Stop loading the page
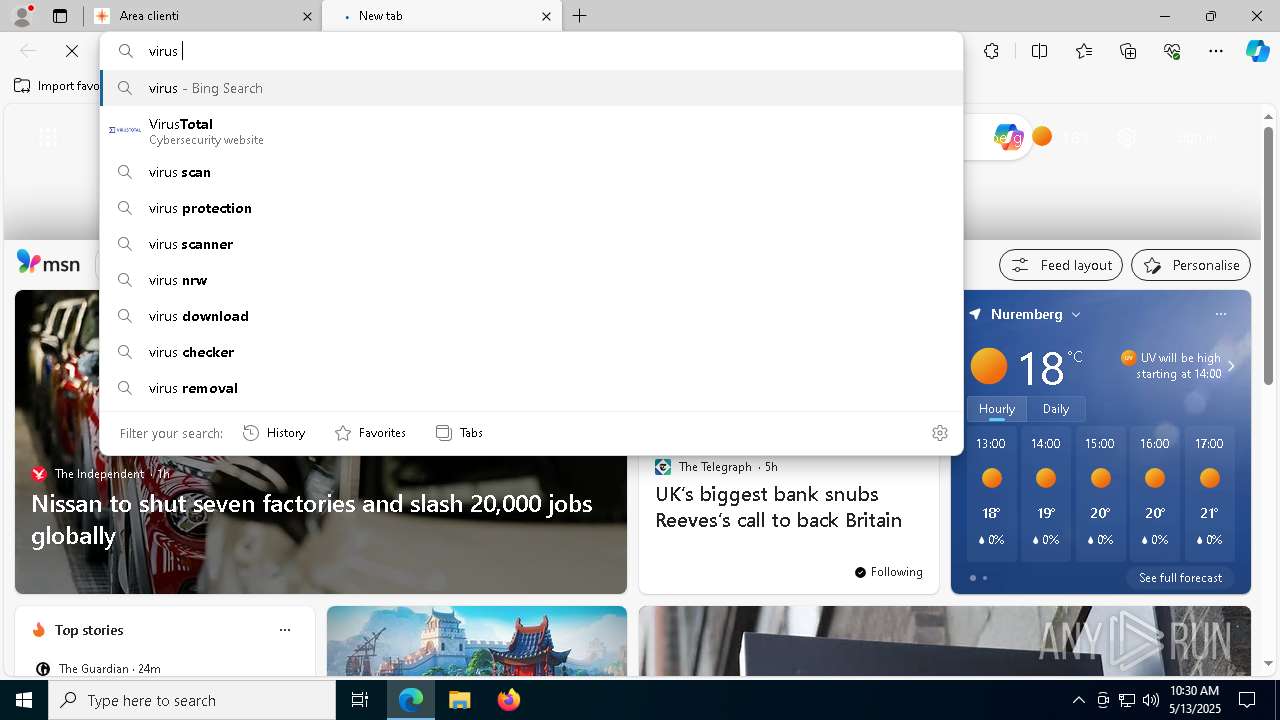The height and width of the screenshot is (720, 1280). point(72,51)
